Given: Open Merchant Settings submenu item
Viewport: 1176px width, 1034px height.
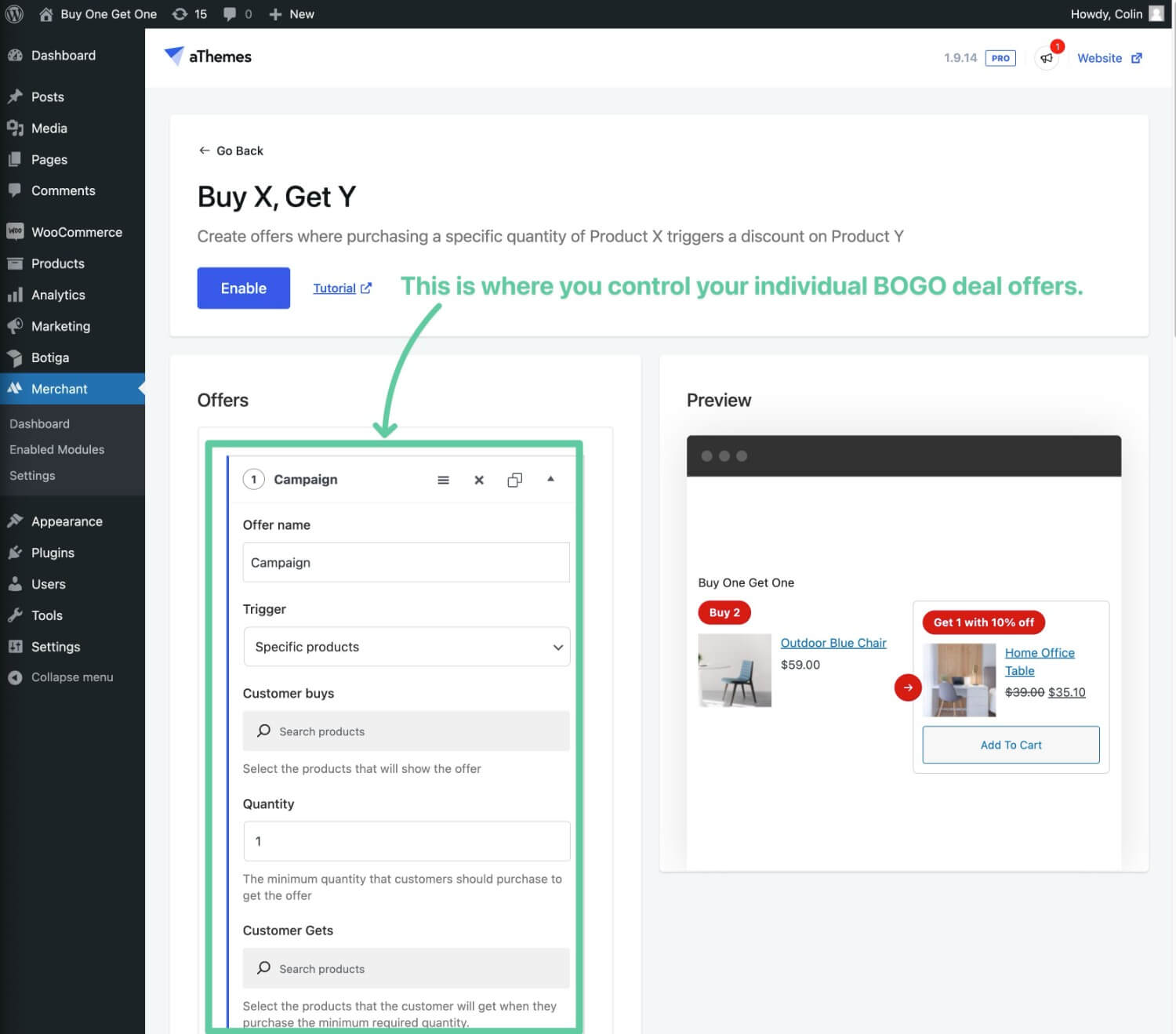Looking at the screenshot, I should click(x=32, y=476).
